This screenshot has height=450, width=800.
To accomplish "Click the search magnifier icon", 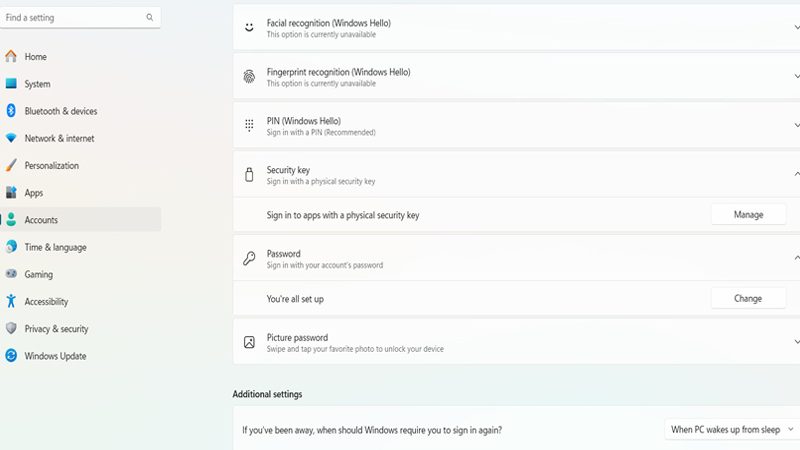I will pyautogui.click(x=150, y=17).
